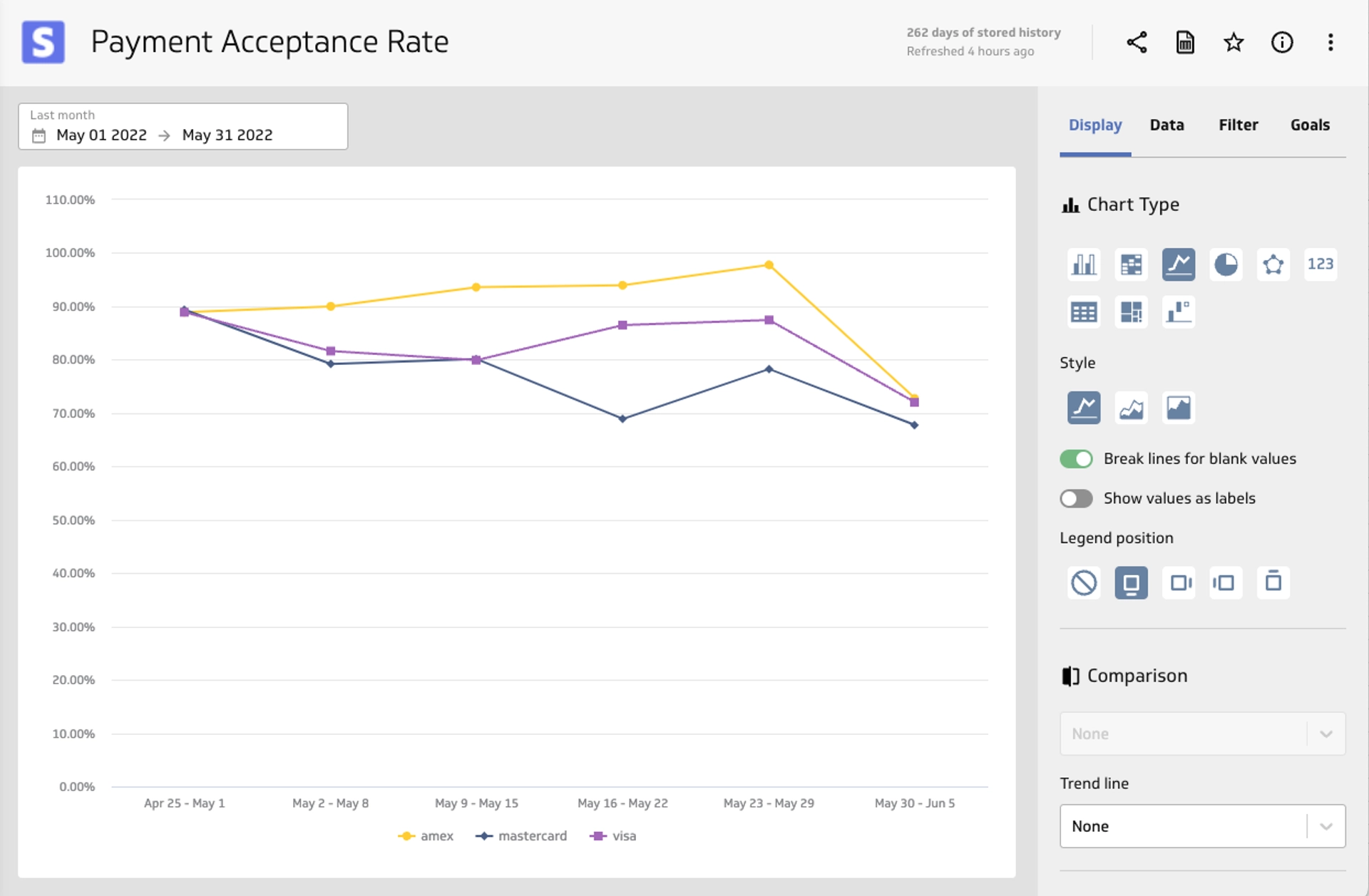Click the 'Apr 25 - May 1' axis label
The image size is (1369, 896).
pos(184,803)
